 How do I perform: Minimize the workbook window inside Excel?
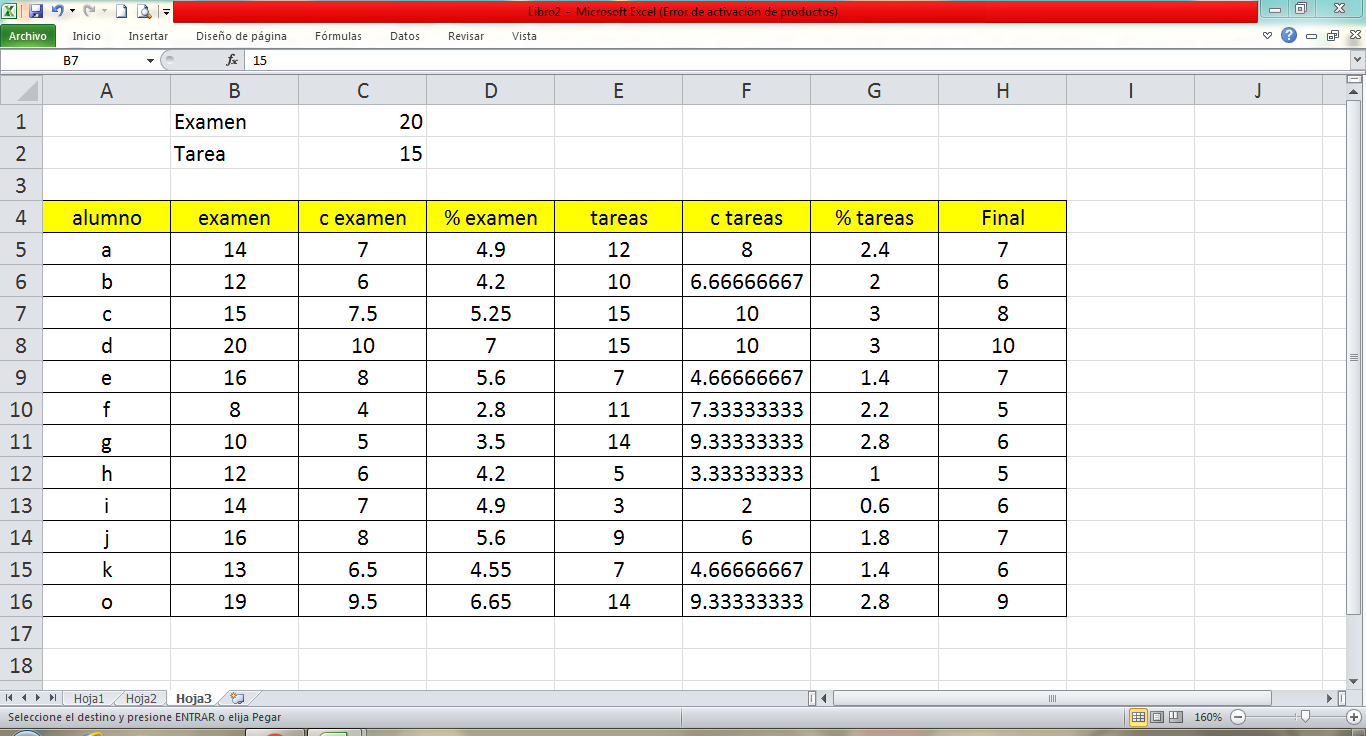pyautogui.click(x=1311, y=36)
